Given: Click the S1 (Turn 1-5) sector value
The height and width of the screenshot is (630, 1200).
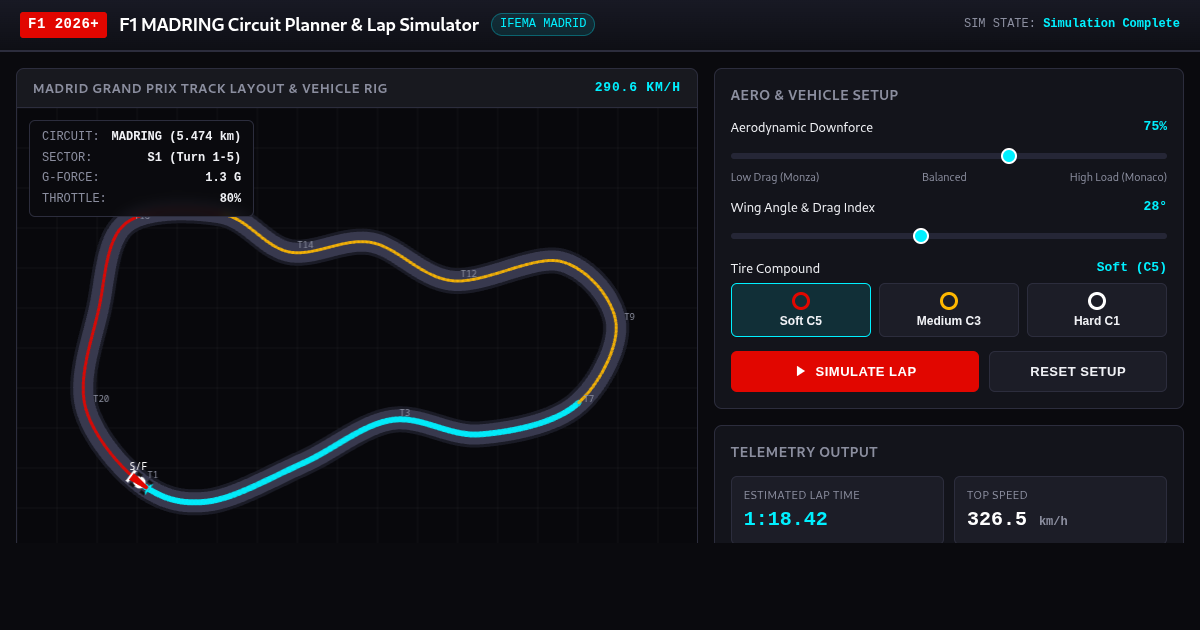Looking at the screenshot, I should coord(194,158).
